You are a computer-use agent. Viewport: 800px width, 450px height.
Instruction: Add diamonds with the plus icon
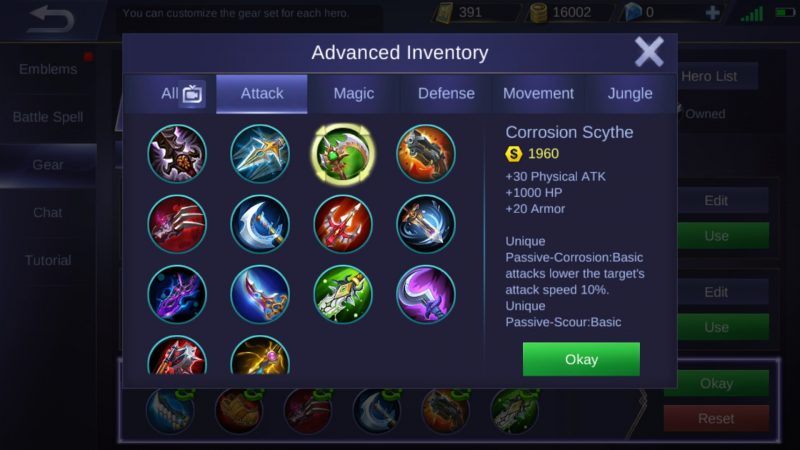pyautogui.click(x=713, y=12)
